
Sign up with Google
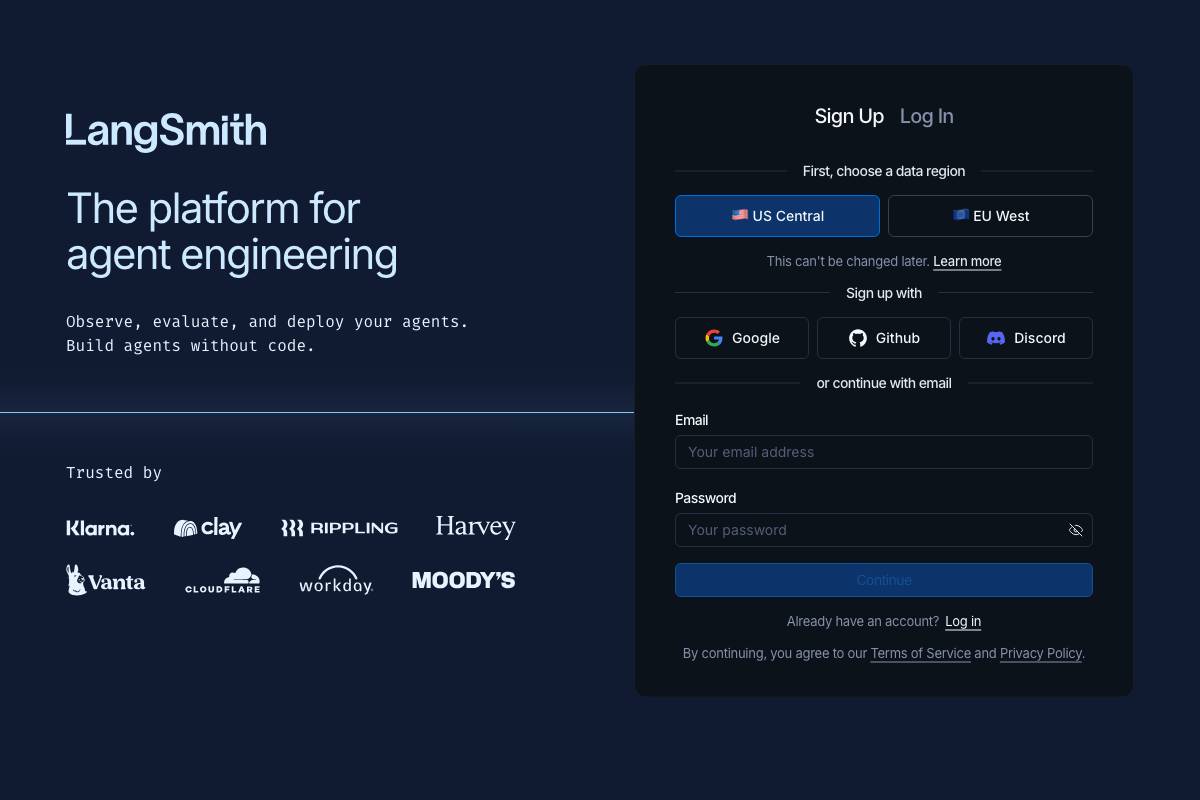coord(742,338)
